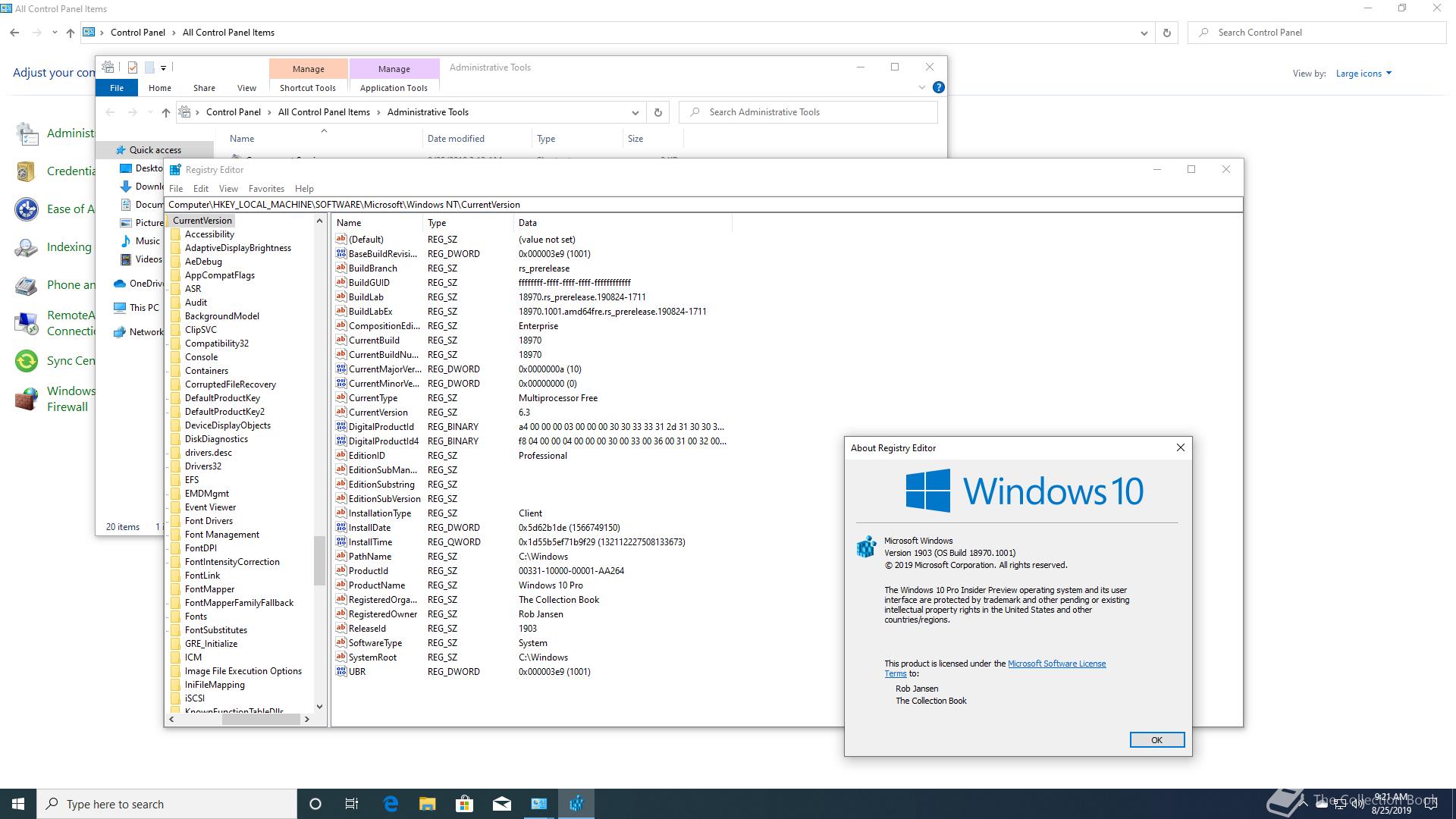Sort by Date modified column header
The image size is (1456, 819).
(477, 139)
